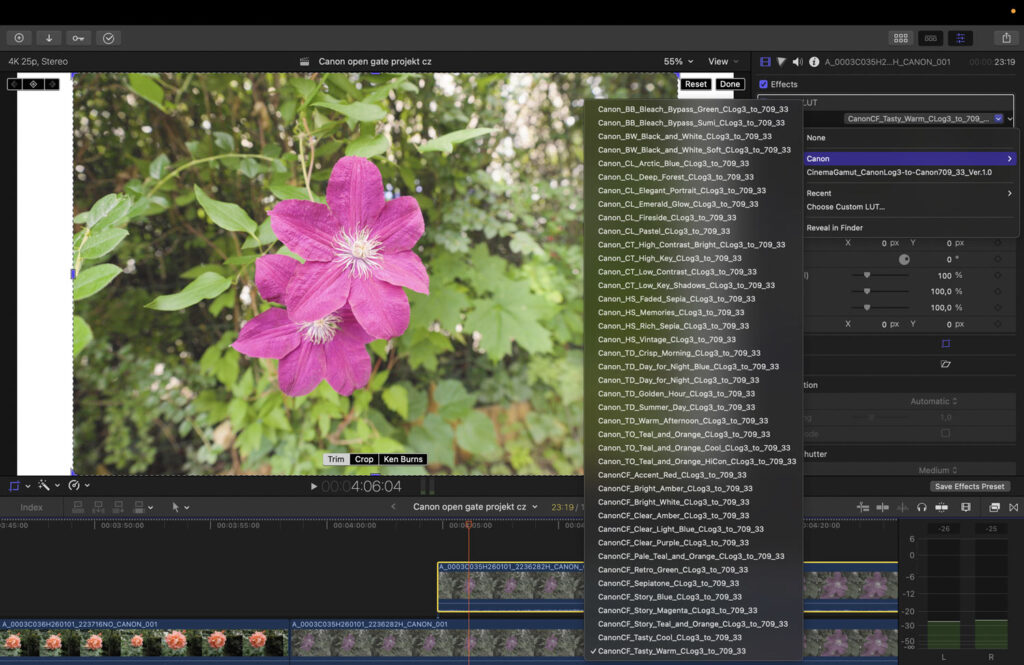Select the Canon submenu item
This screenshot has width=1024, height=665.
click(x=910, y=159)
